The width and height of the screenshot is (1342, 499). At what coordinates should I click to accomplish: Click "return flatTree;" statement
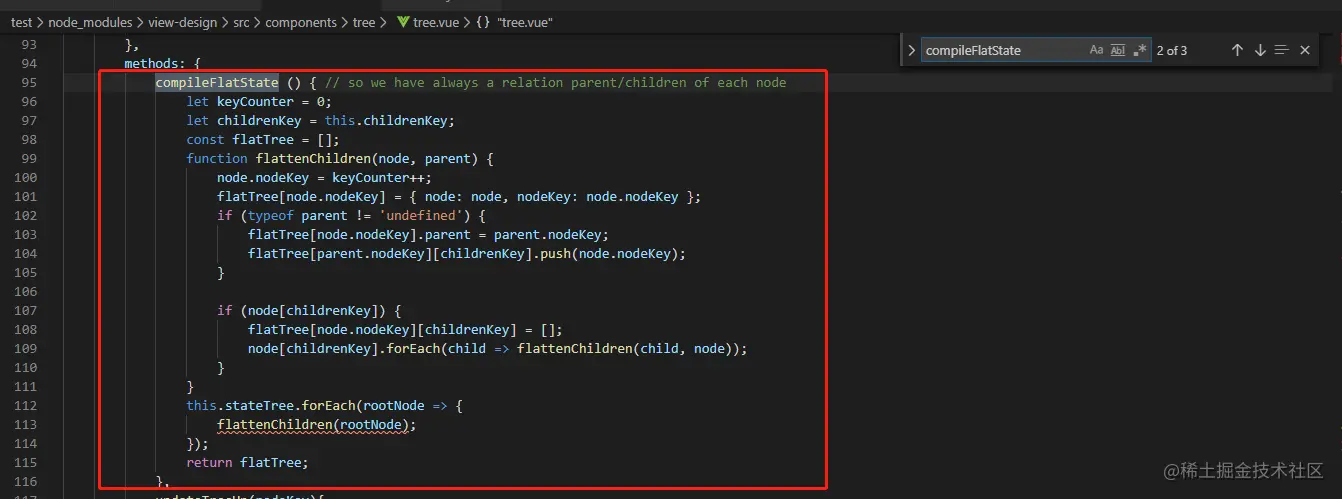(x=248, y=462)
